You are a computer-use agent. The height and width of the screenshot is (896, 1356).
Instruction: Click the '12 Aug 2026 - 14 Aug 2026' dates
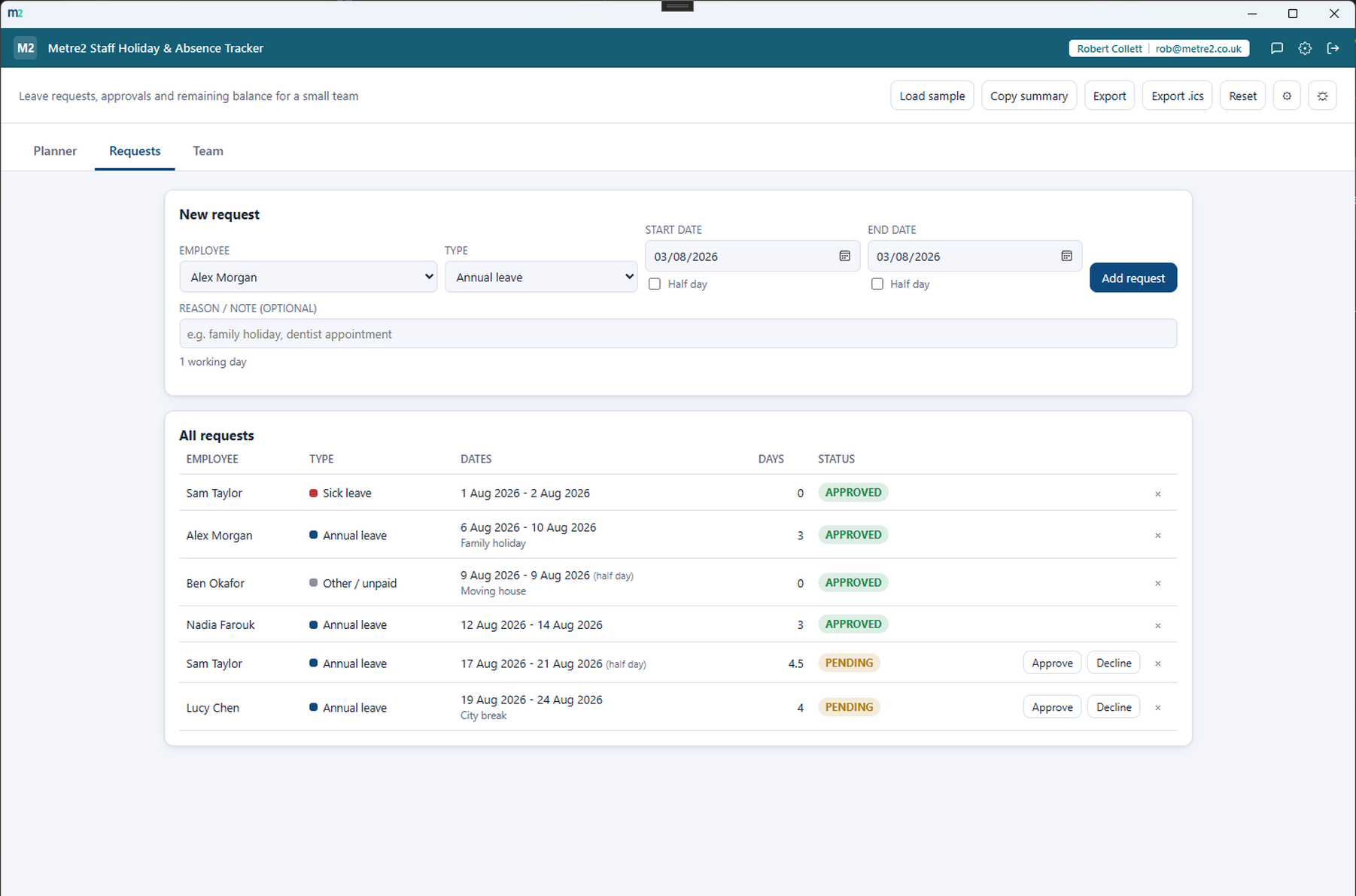(531, 624)
